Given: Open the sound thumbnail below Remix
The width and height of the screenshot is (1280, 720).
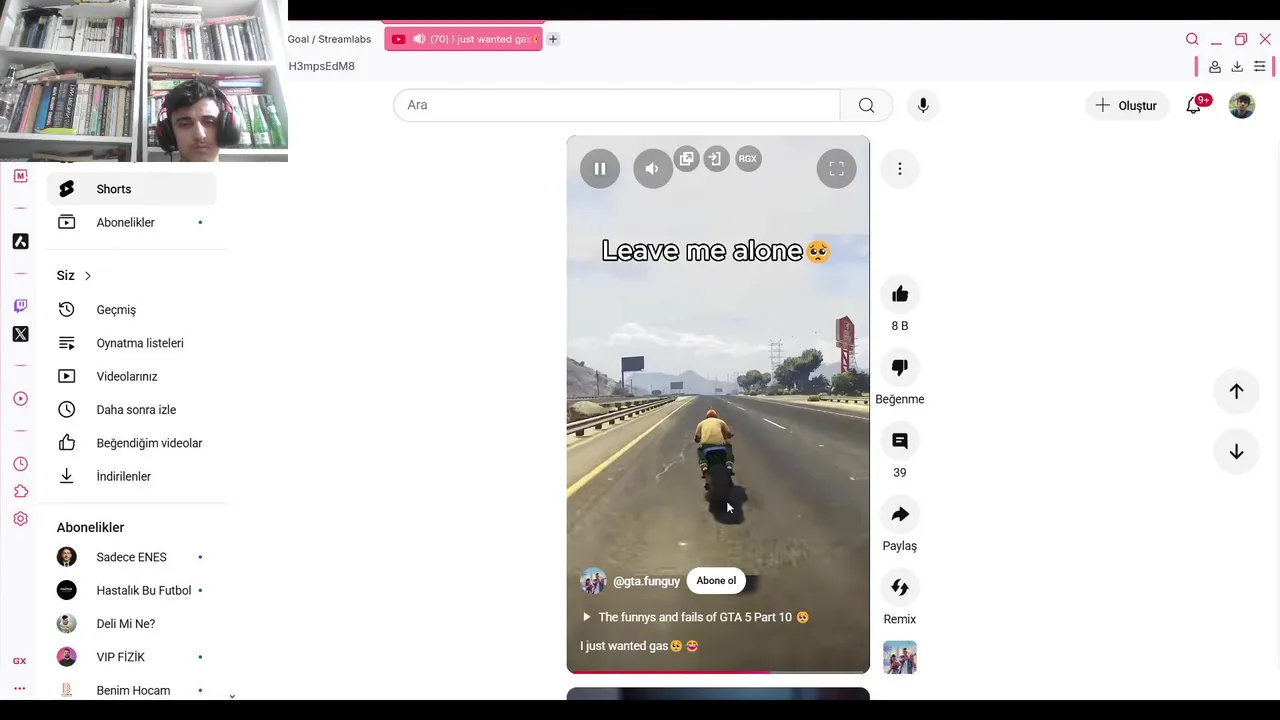Looking at the screenshot, I should coord(900,657).
